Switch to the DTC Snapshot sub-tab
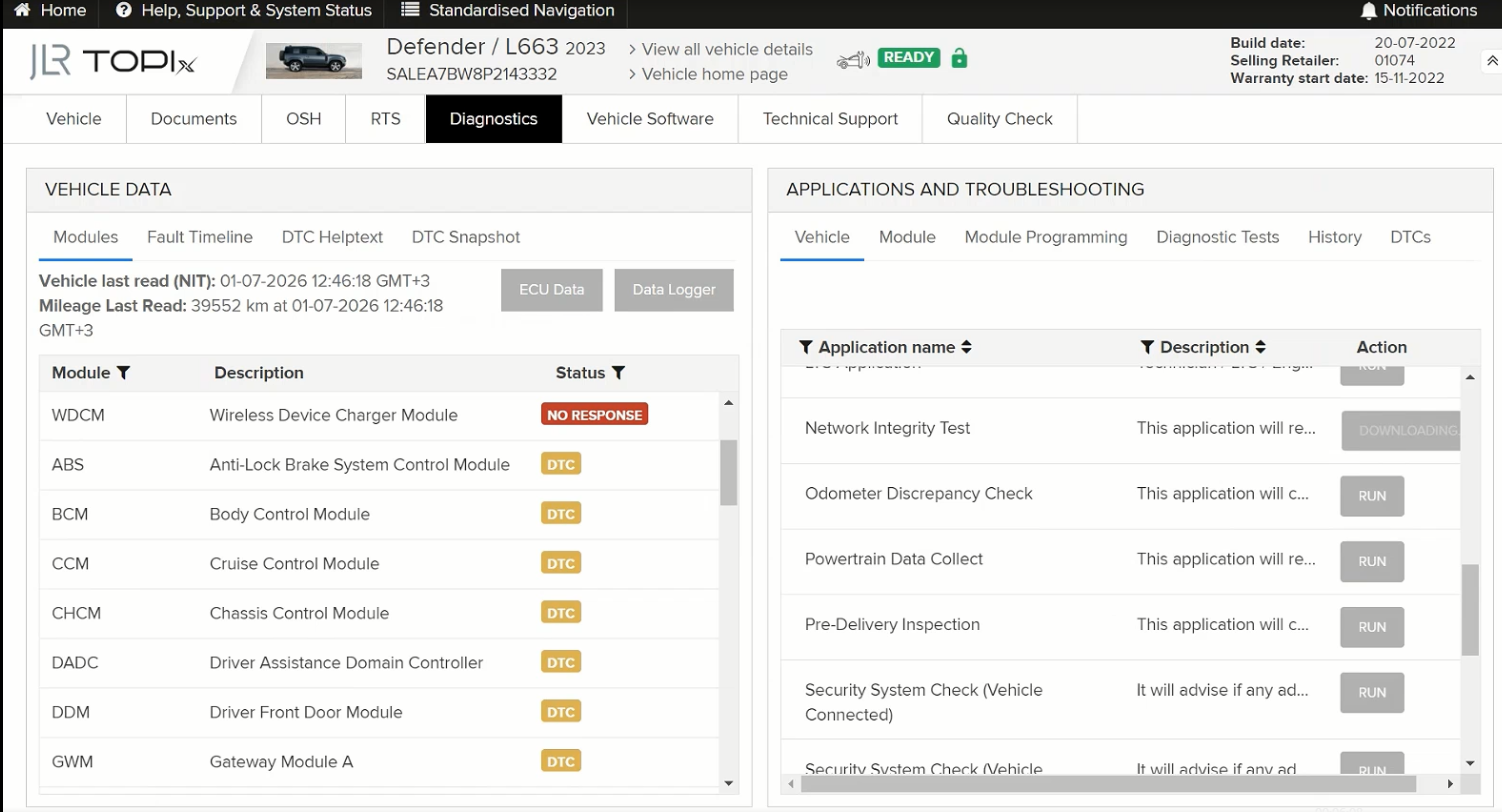Screen dimensions: 1502x812 point(466,238)
